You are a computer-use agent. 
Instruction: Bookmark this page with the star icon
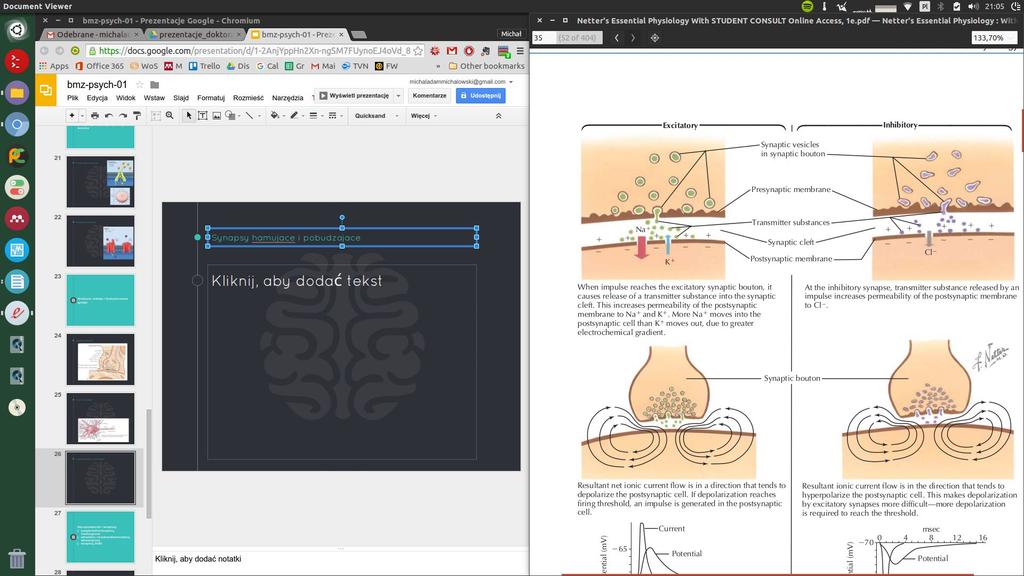(x=418, y=50)
